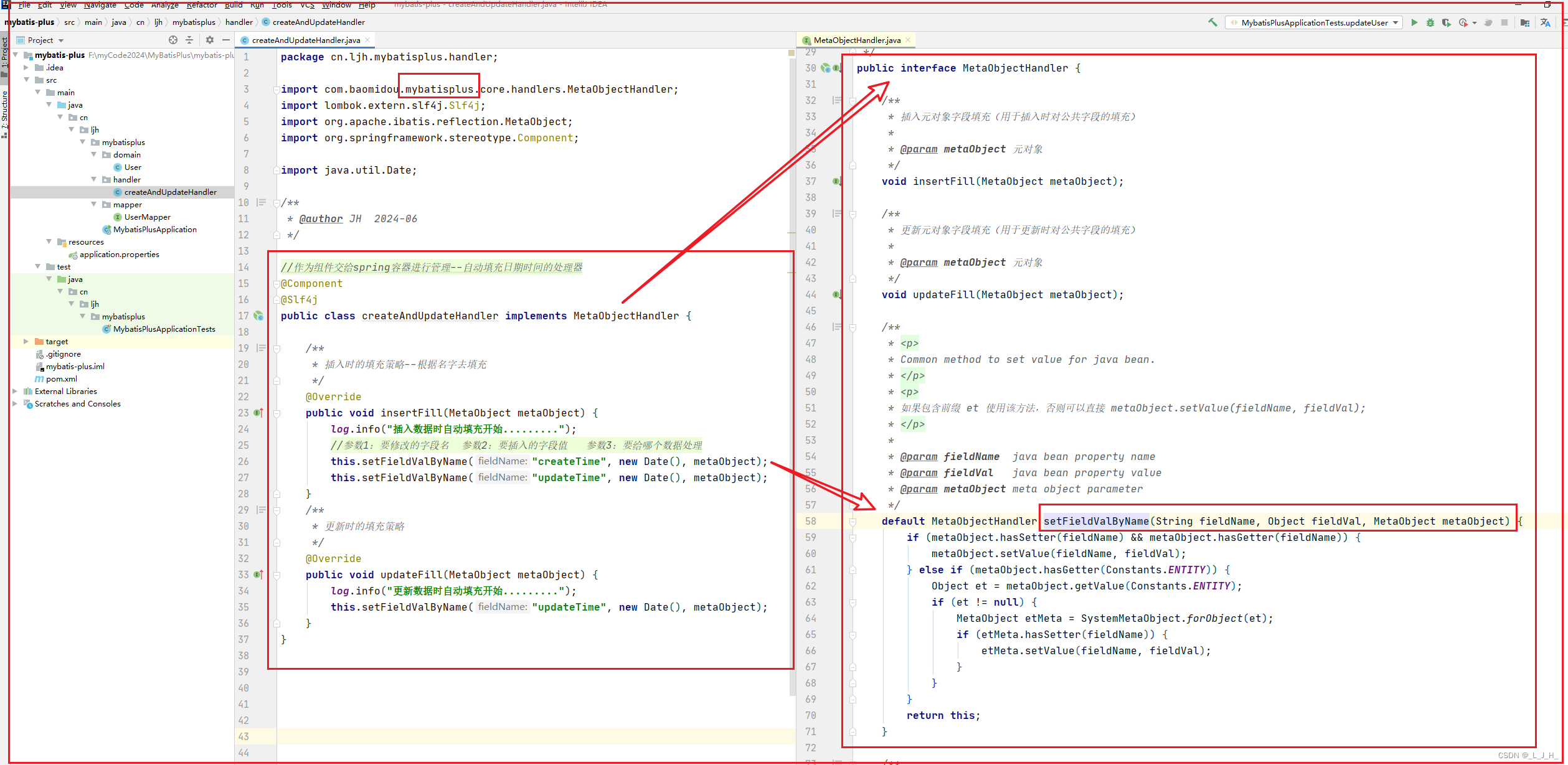Switch to MetaObjectHandler.java tab
This screenshot has width=1568, height=765.
click(856, 40)
